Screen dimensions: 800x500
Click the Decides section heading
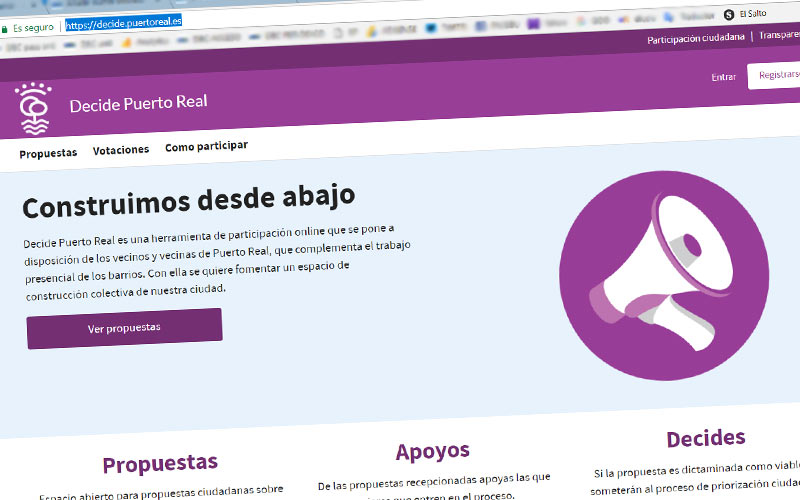click(705, 438)
